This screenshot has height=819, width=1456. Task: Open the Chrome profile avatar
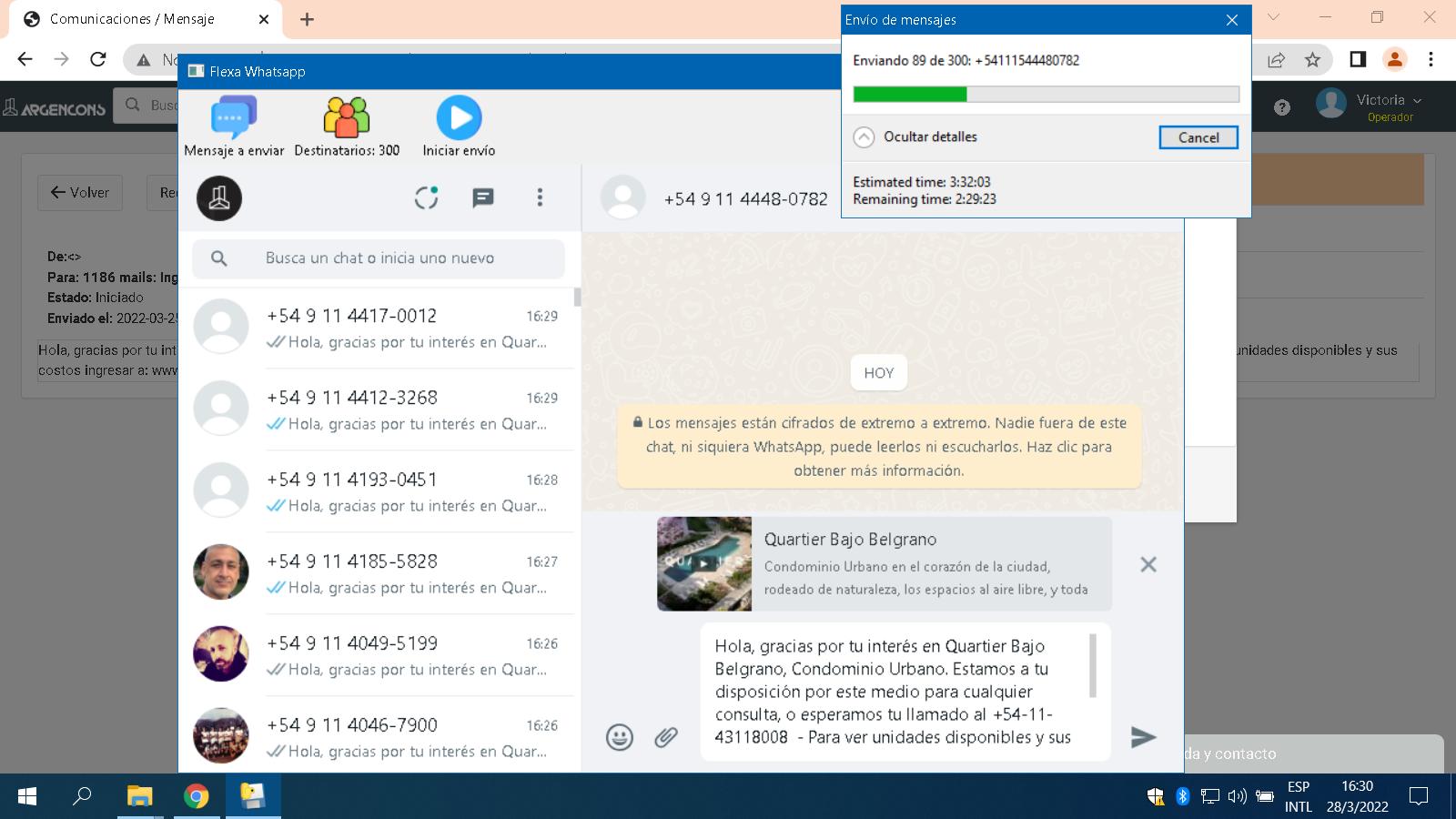click(x=1394, y=59)
